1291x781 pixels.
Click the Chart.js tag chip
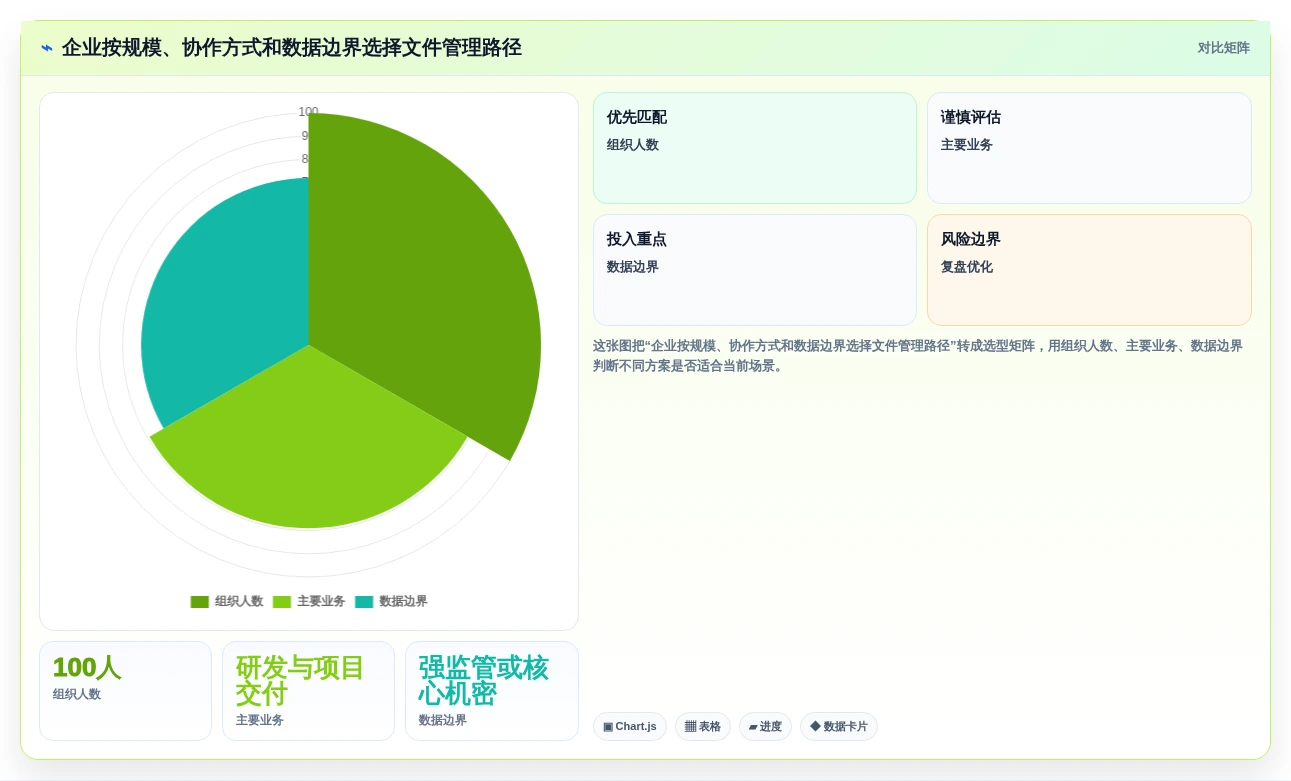[630, 727]
